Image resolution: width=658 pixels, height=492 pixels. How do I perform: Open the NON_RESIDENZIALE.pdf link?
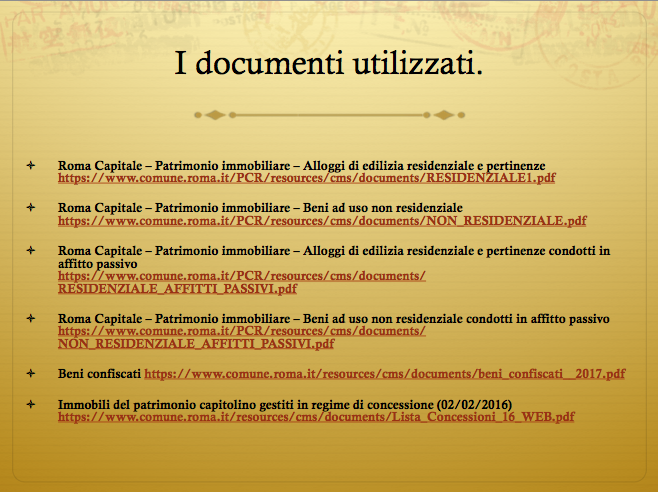click(x=322, y=221)
